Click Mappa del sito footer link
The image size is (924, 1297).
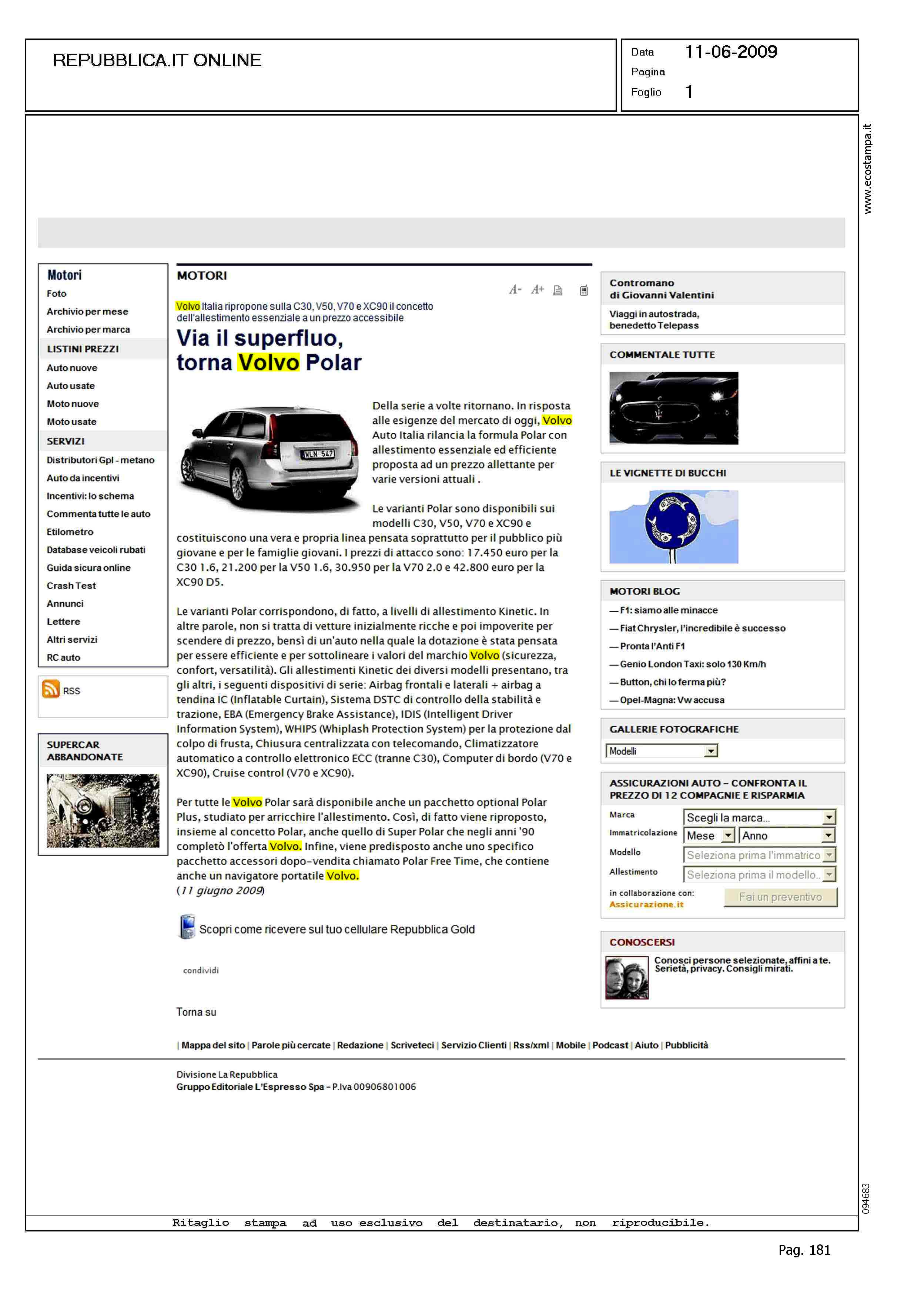click(x=213, y=1045)
